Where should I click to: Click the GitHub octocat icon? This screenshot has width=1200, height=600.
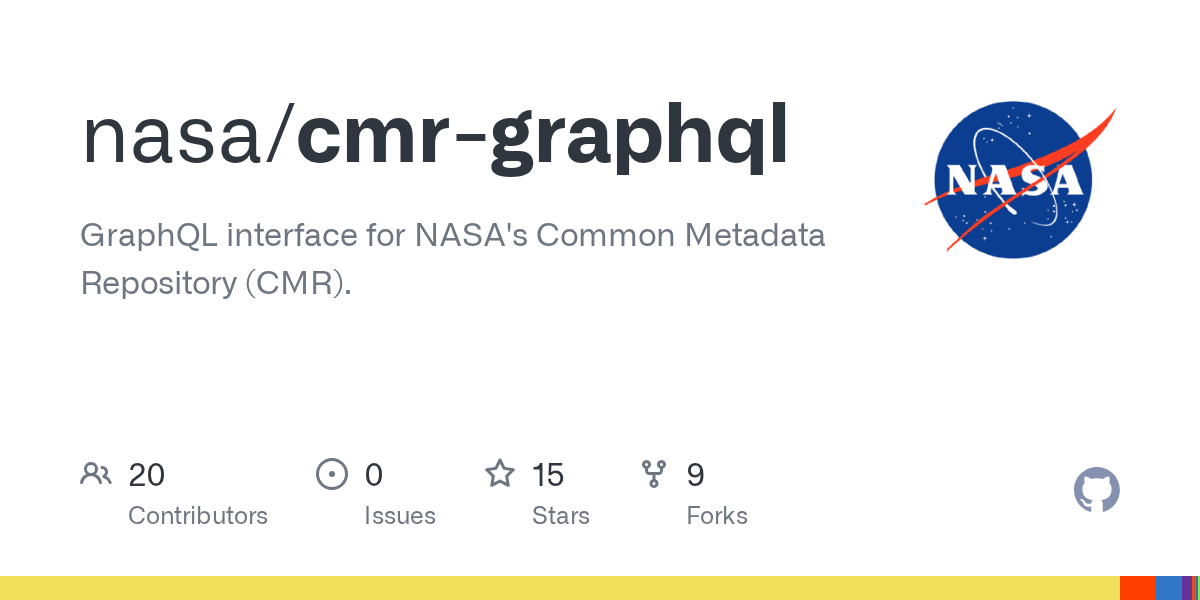1097,491
